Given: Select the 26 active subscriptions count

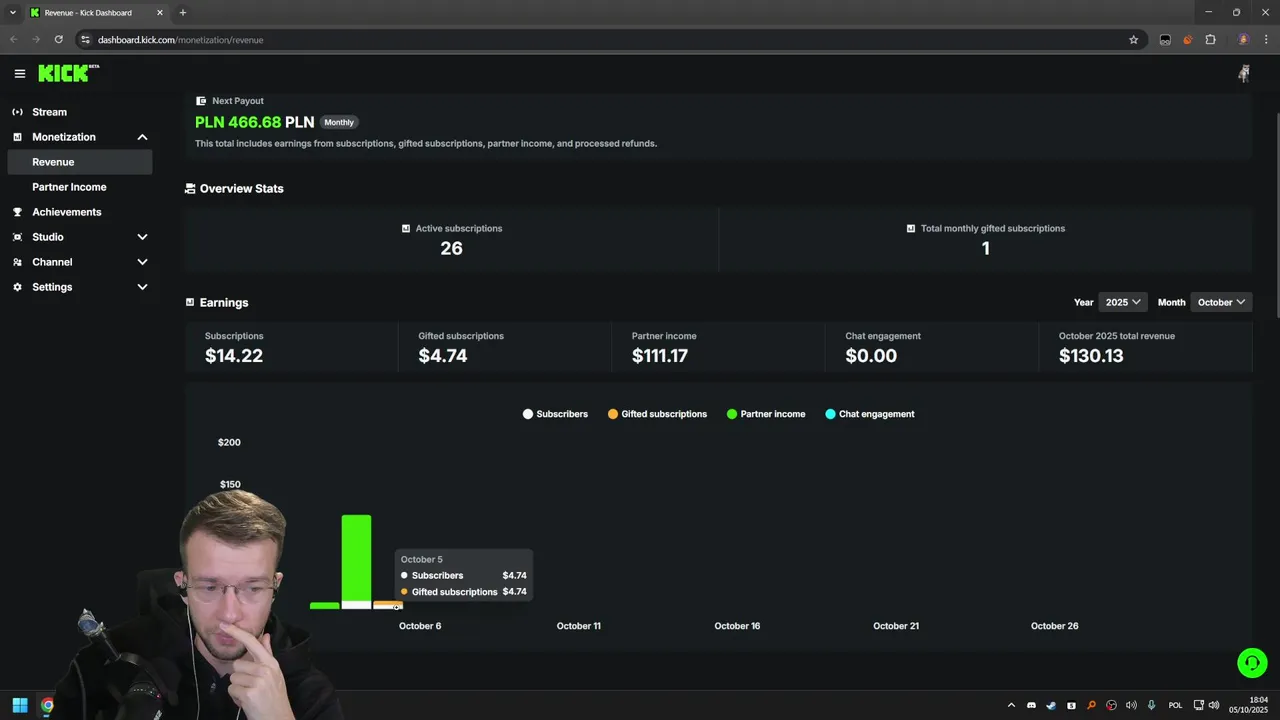Looking at the screenshot, I should tap(451, 248).
